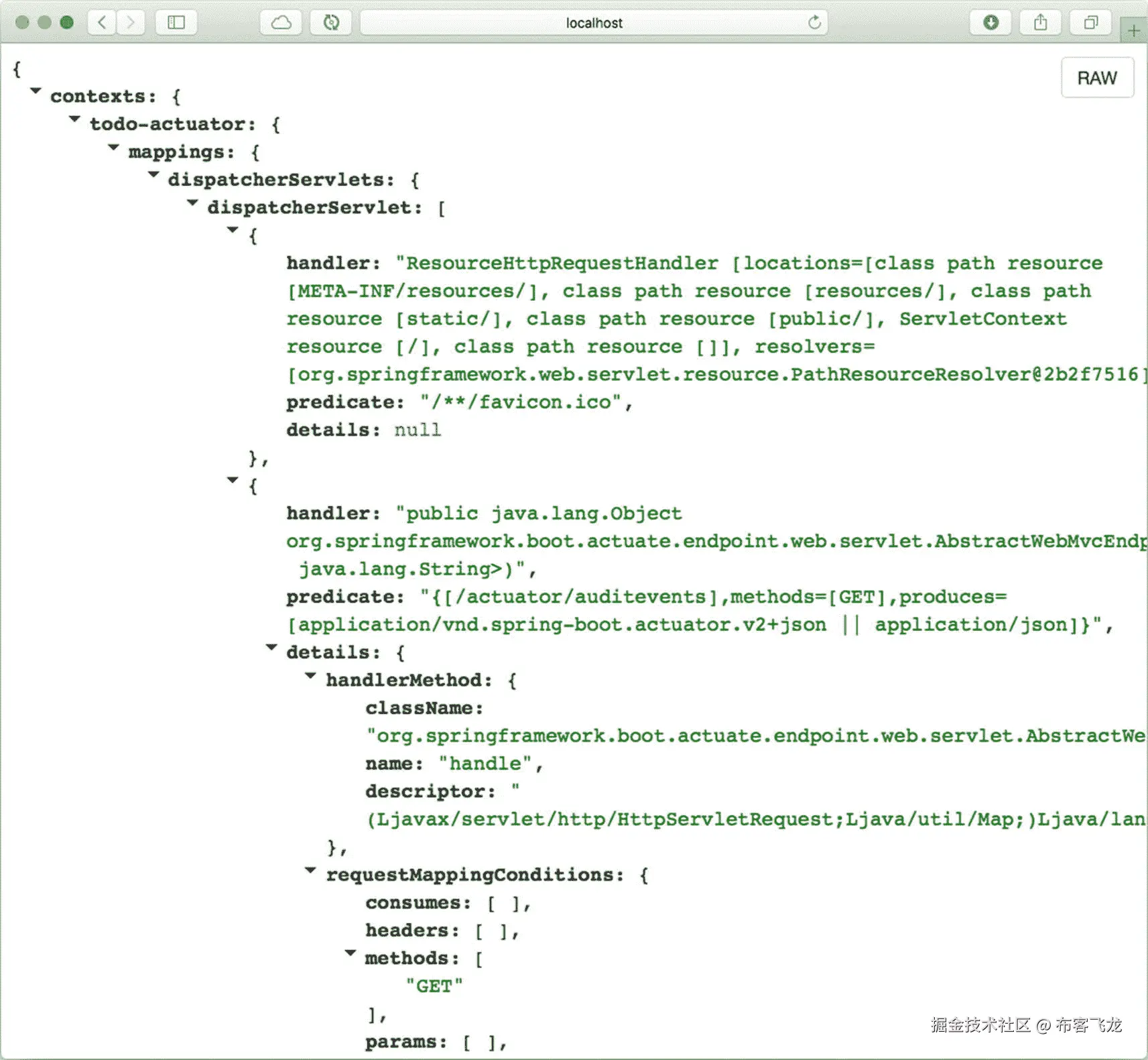
Task: Navigate back using the back arrow
Action: (101, 22)
